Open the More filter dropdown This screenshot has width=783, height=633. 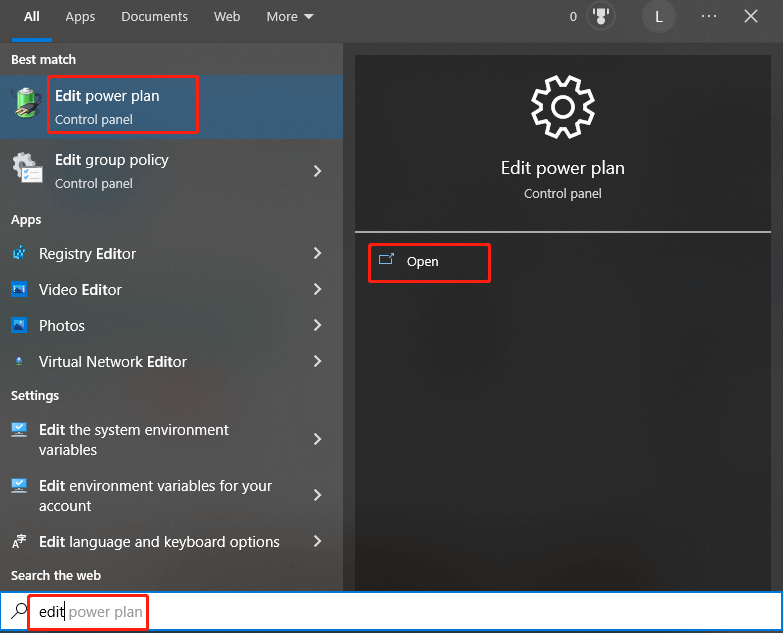pos(290,16)
